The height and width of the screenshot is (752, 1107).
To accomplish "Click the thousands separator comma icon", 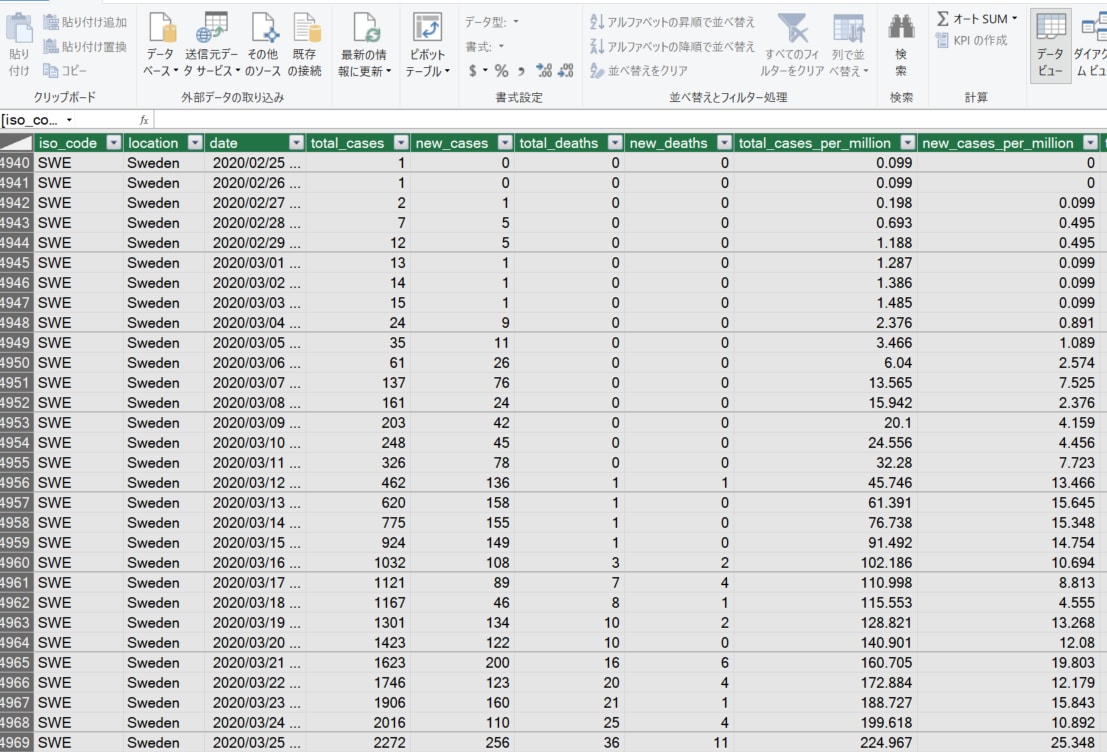I will point(521,71).
